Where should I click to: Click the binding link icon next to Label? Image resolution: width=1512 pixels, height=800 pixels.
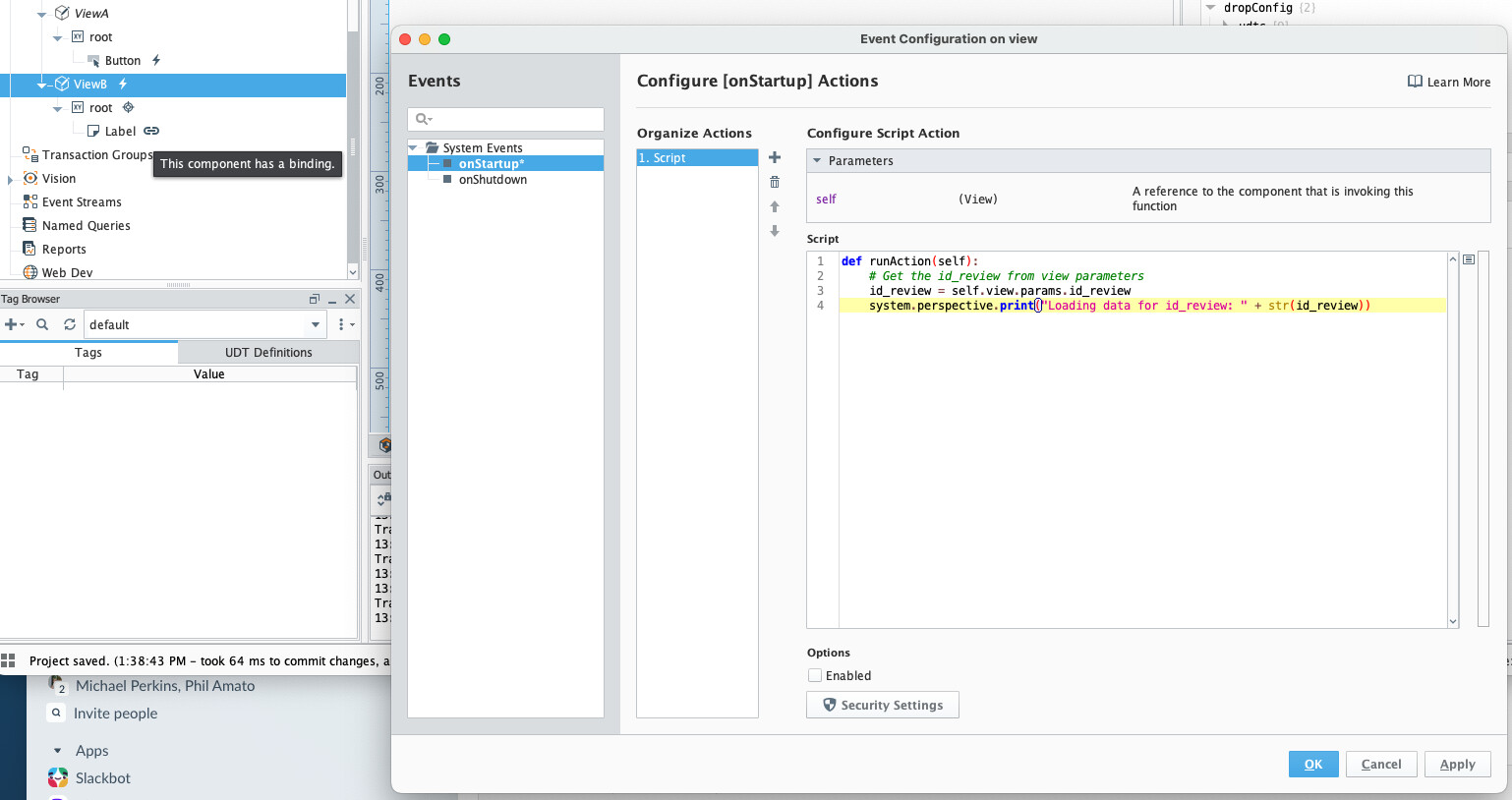pyautogui.click(x=151, y=131)
